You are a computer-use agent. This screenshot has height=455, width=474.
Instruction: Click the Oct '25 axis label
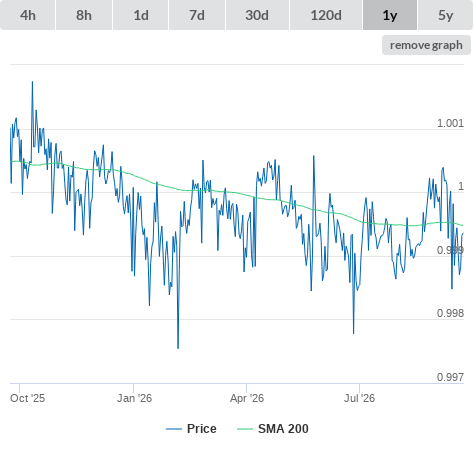point(27,398)
